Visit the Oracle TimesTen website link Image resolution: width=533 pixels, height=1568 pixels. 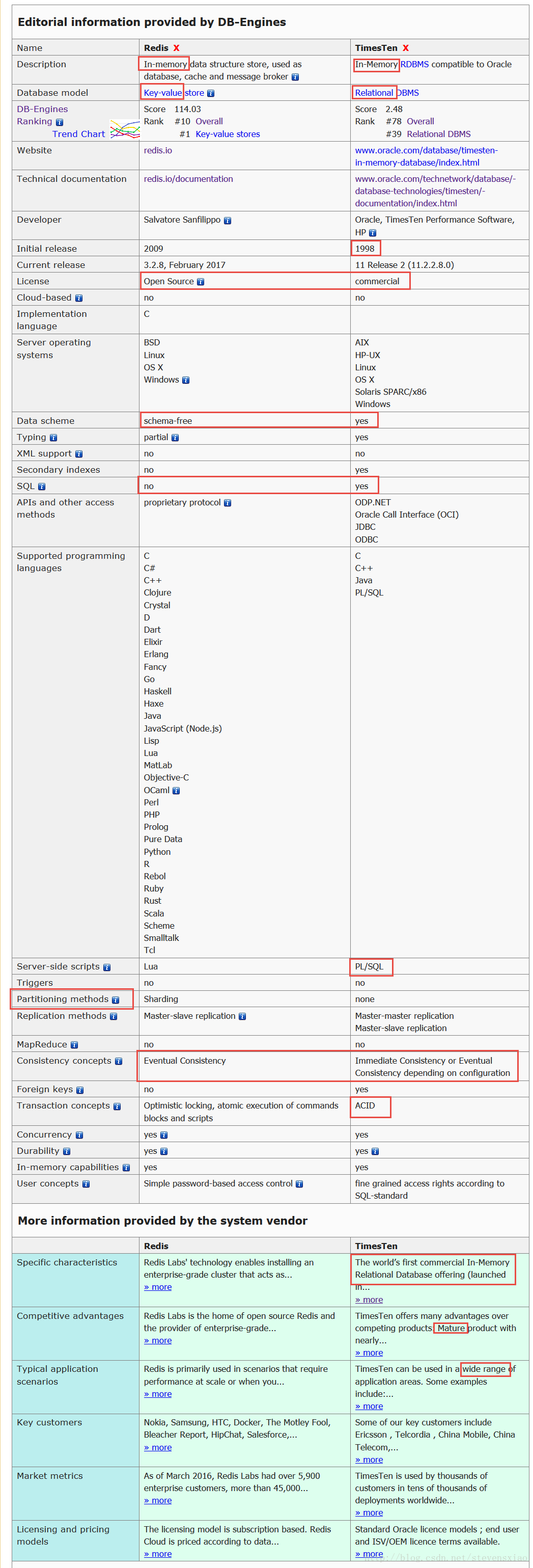point(426,156)
